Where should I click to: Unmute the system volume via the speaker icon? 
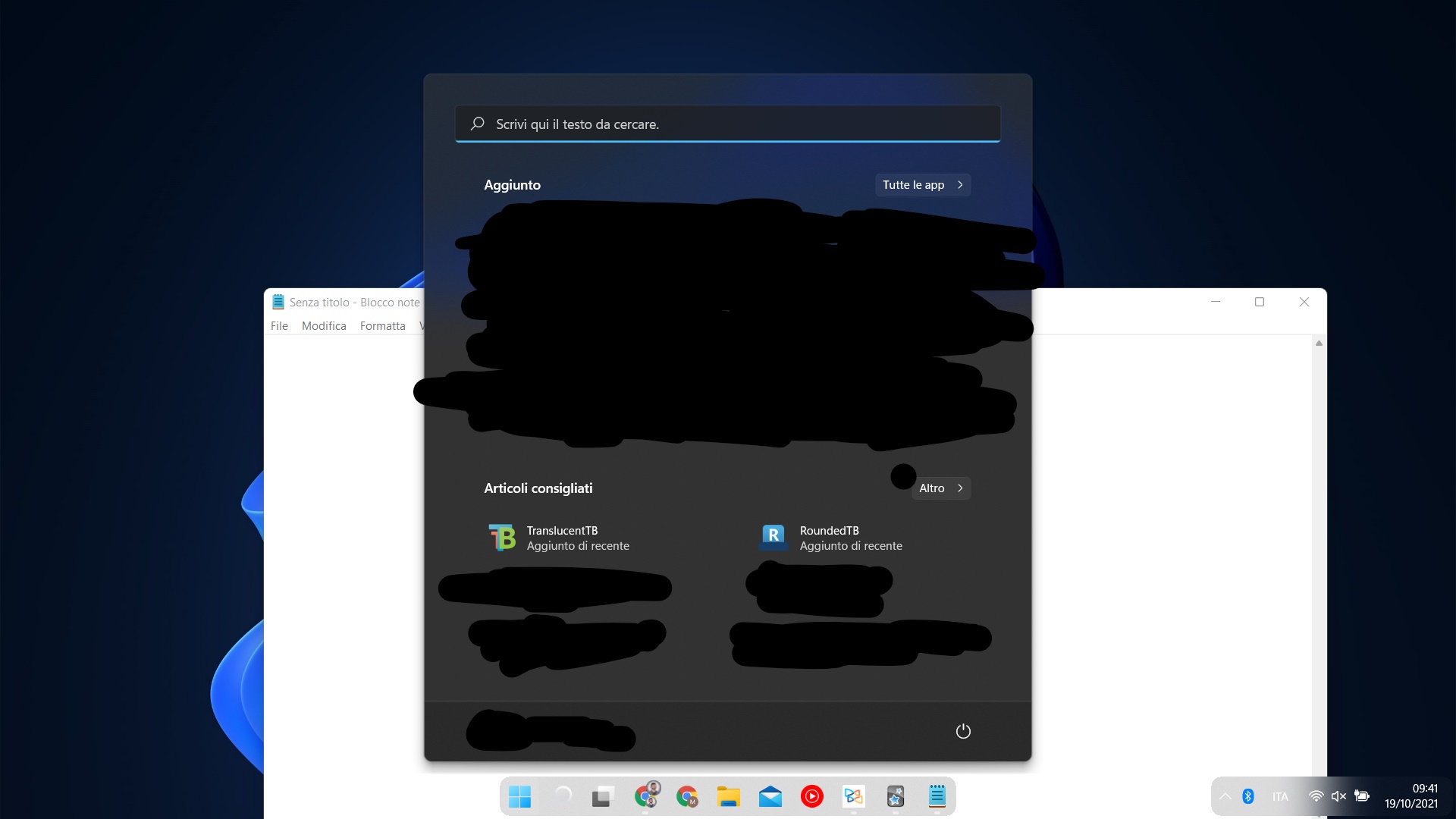(1338, 796)
